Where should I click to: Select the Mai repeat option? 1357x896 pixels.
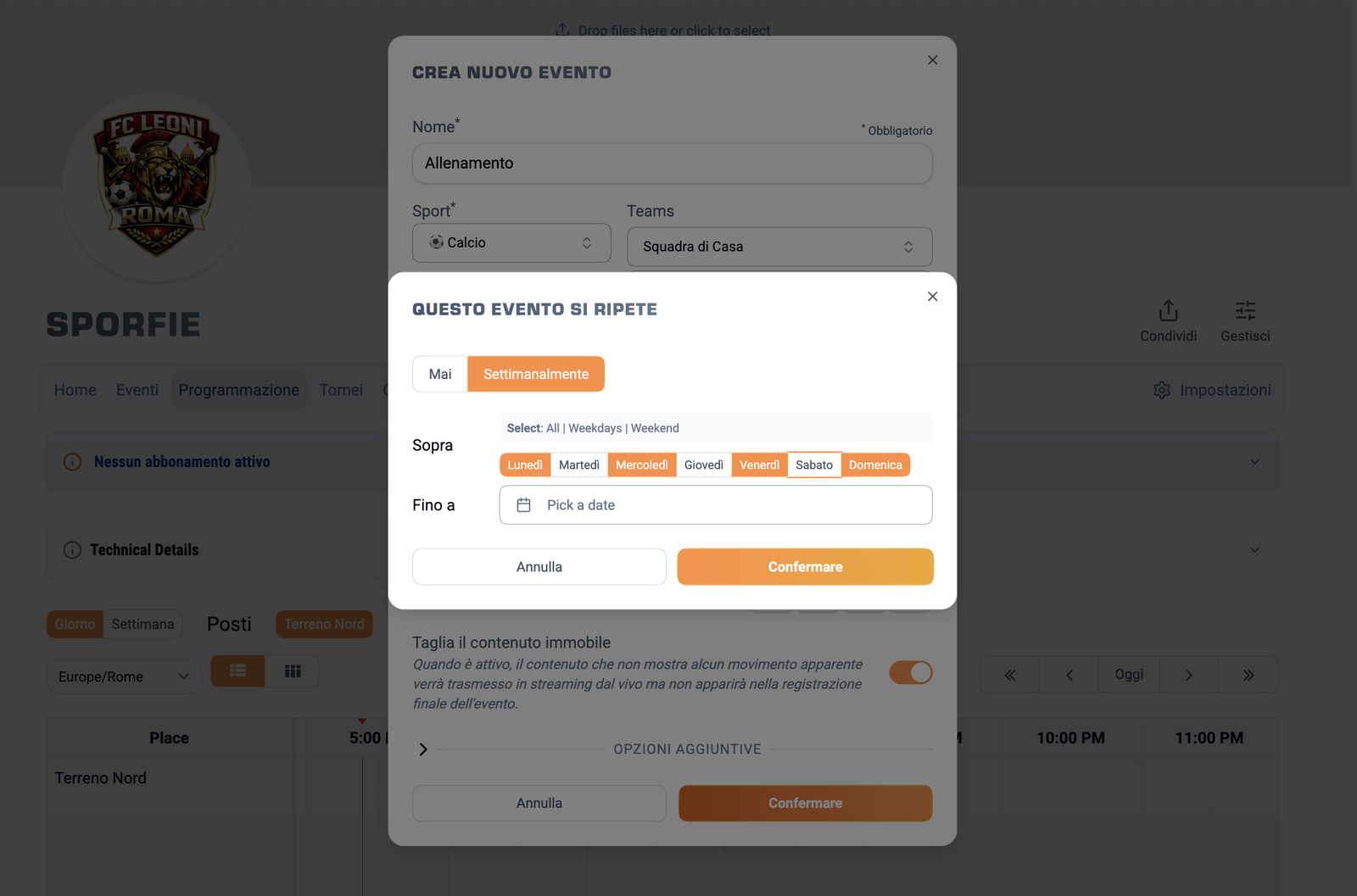(x=440, y=375)
